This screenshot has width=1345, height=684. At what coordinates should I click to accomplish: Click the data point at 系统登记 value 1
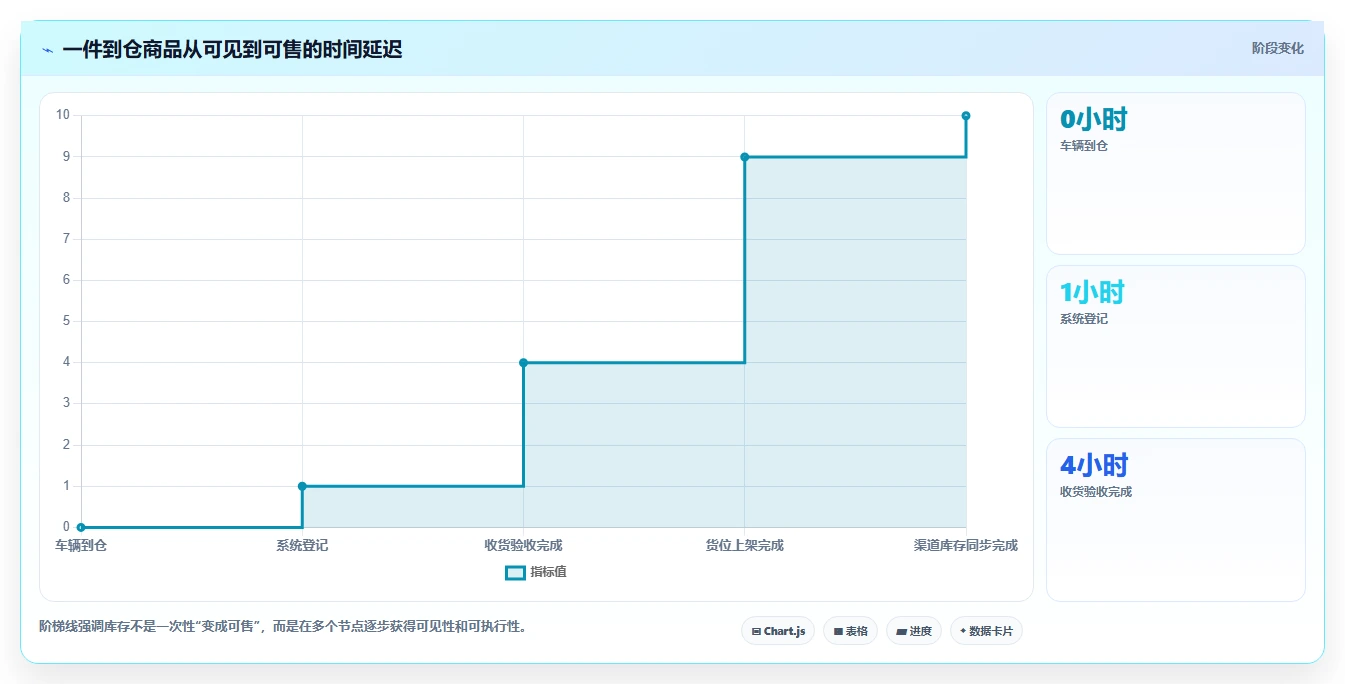tap(302, 486)
